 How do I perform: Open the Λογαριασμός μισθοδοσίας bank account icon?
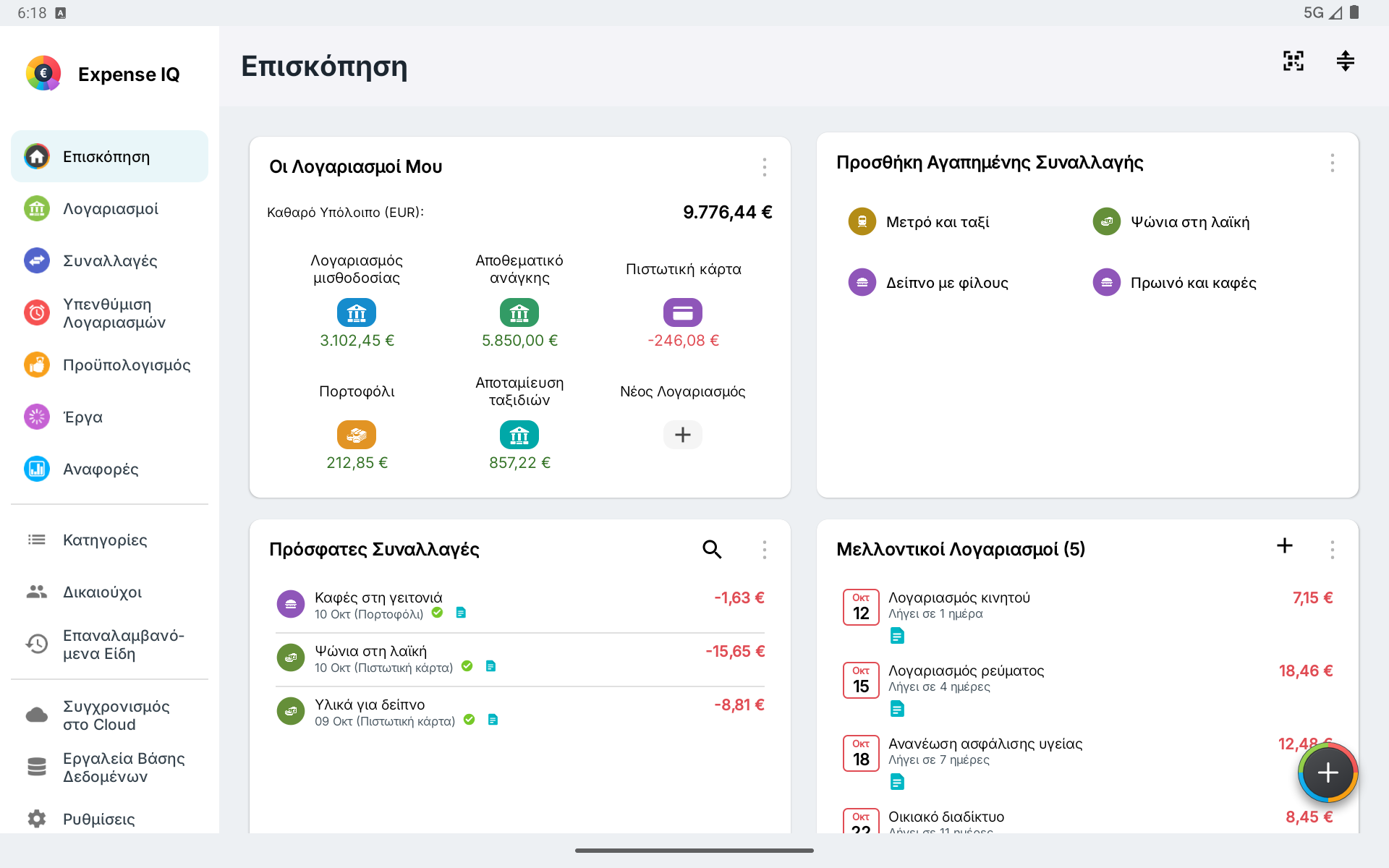(x=357, y=312)
